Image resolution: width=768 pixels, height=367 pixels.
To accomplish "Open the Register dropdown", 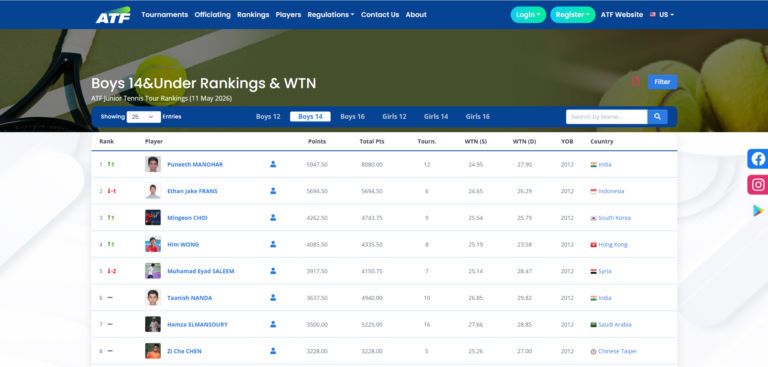I will click(x=573, y=15).
